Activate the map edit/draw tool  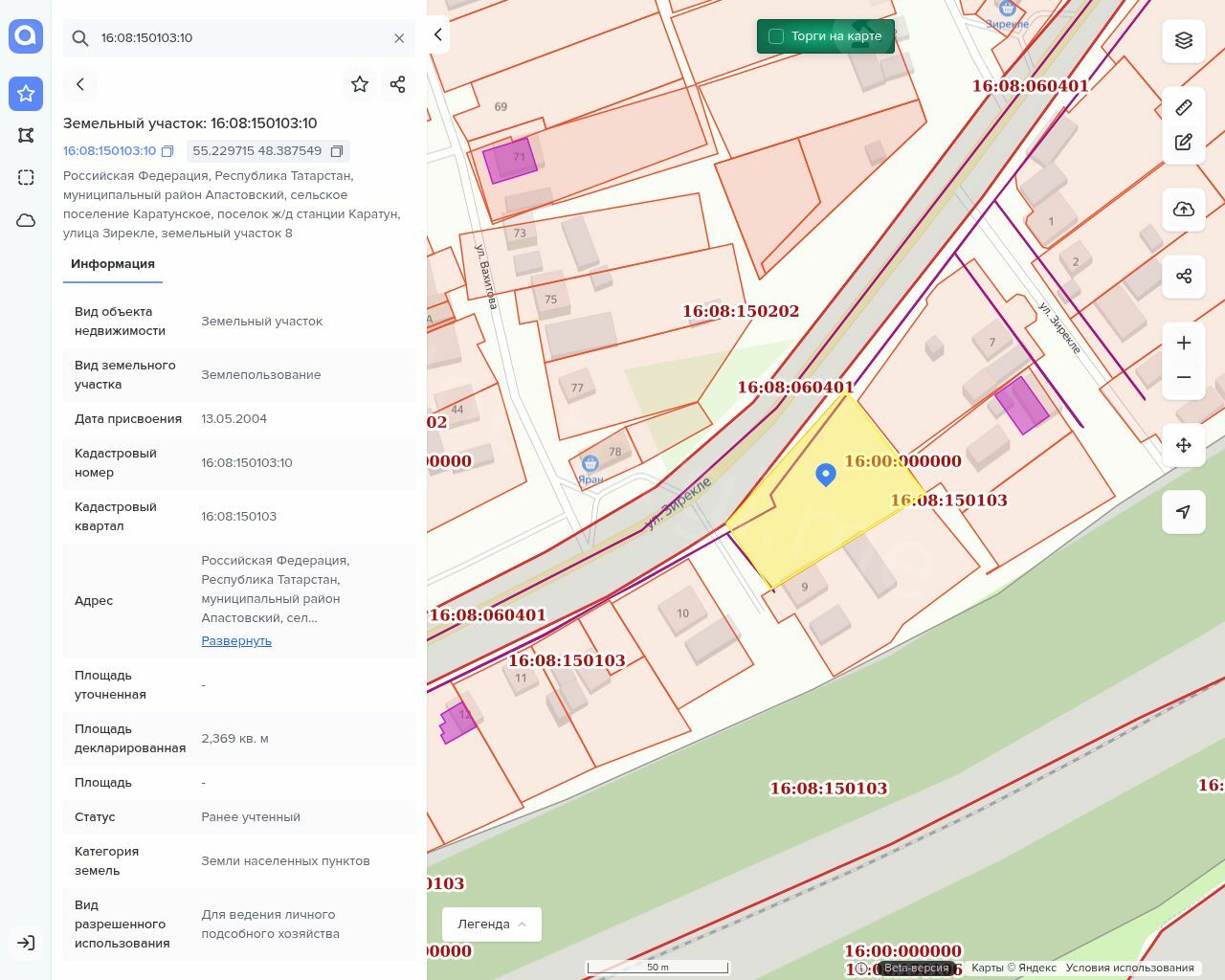(x=1184, y=143)
